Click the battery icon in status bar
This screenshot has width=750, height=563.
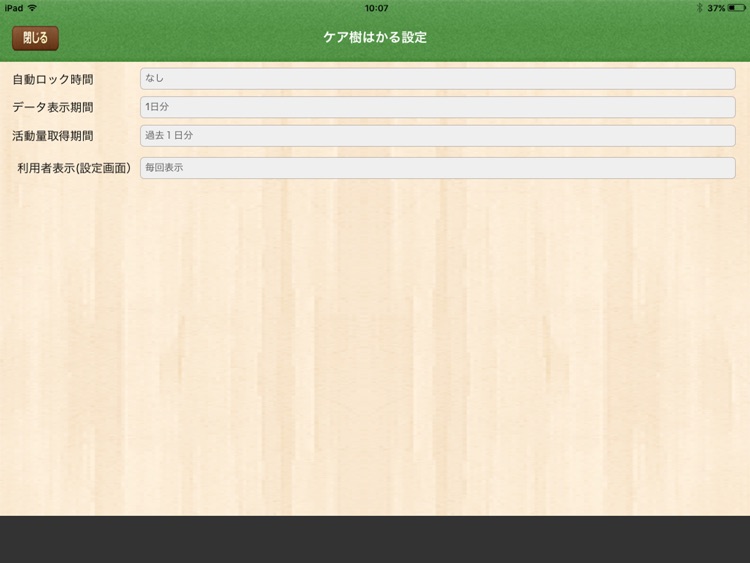coord(736,8)
